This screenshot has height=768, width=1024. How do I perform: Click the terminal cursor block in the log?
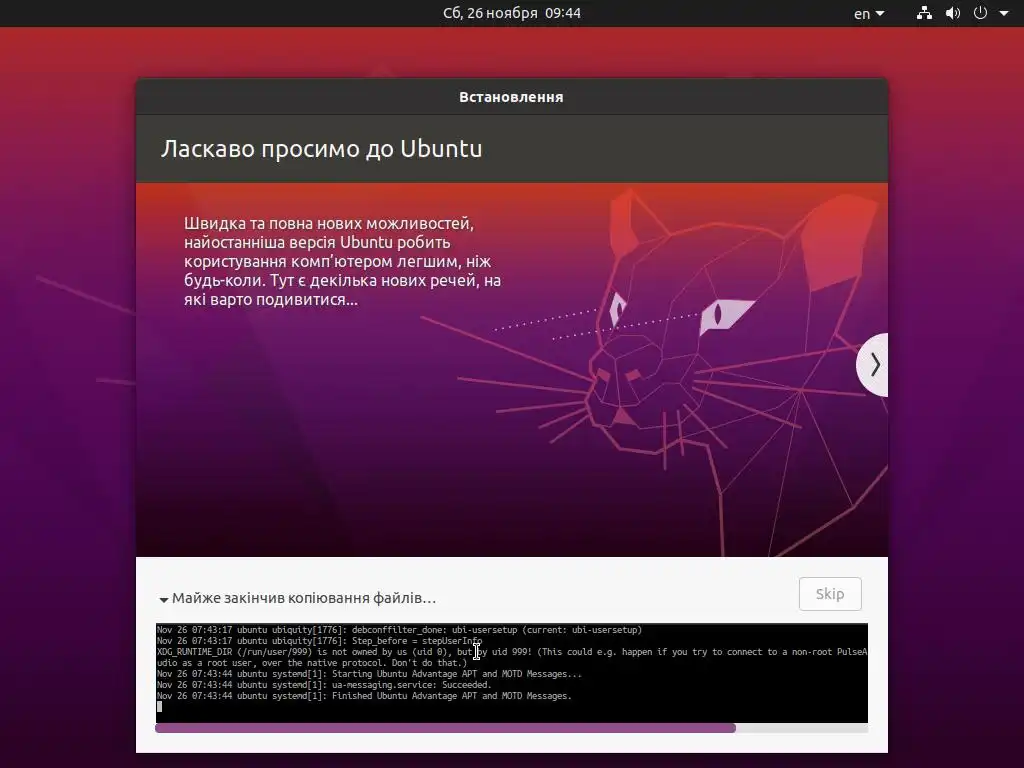[159, 707]
